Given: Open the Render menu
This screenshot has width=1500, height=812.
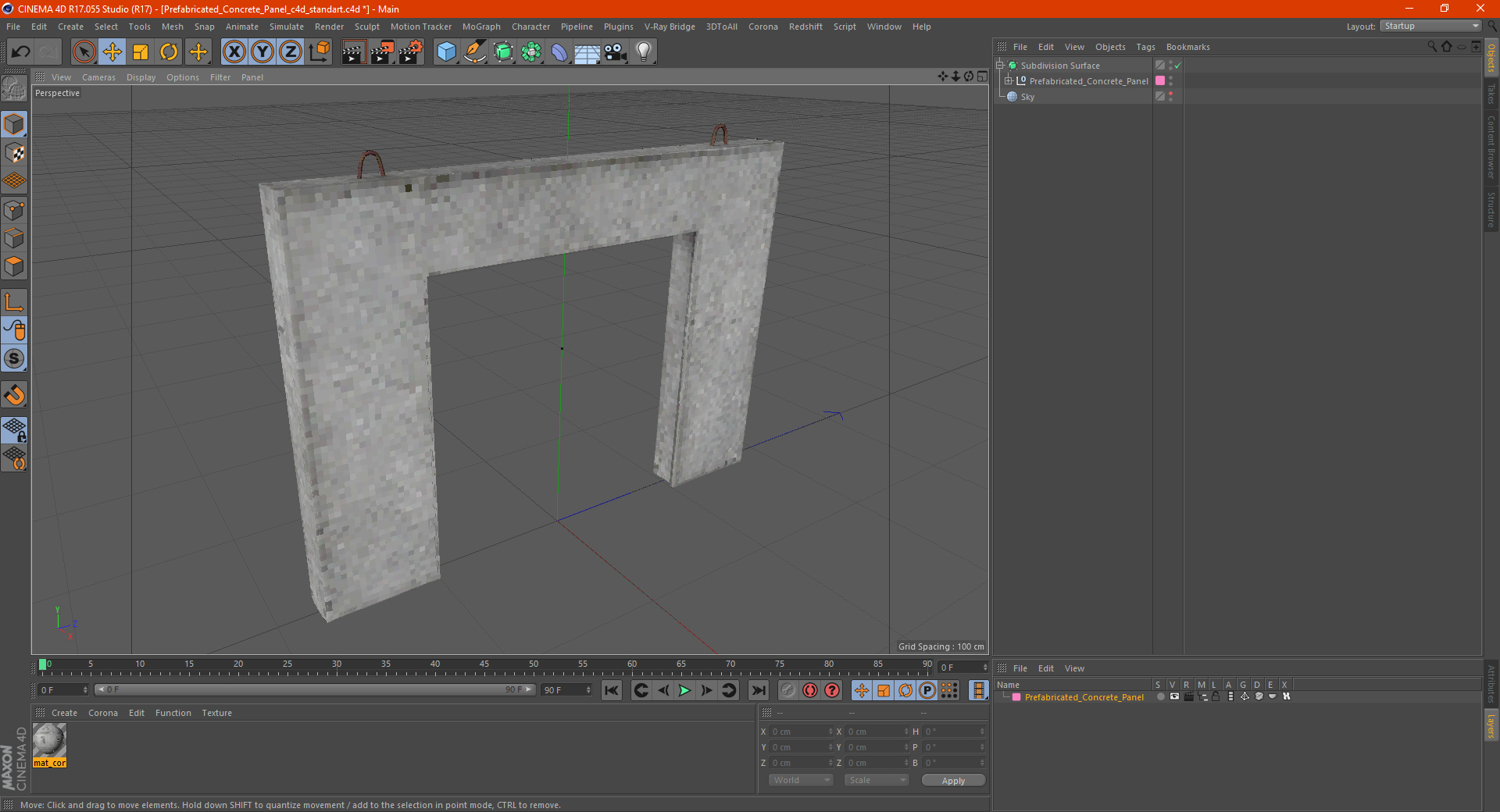Looking at the screenshot, I should tap(329, 27).
